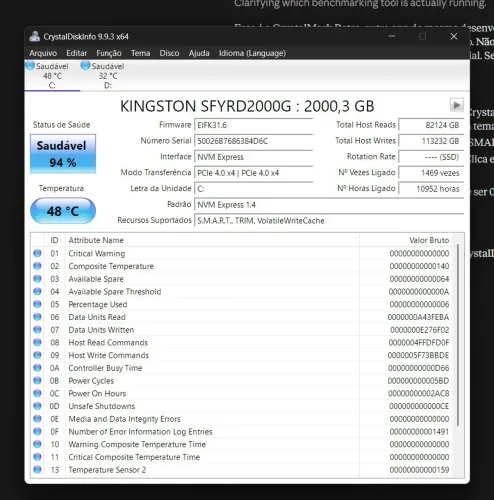494x500 pixels.
Task: Open the Tema menu
Action: click(140, 53)
